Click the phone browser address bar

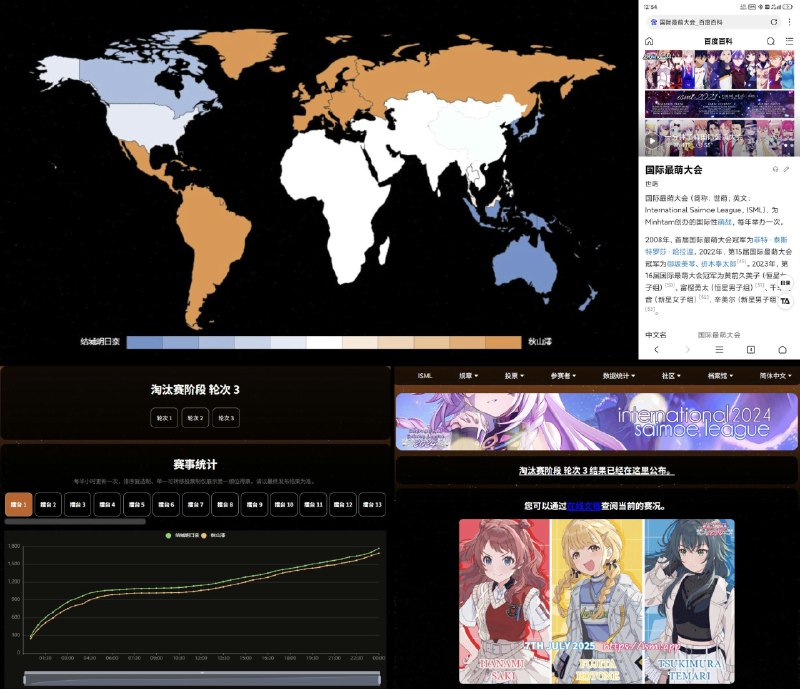(x=713, y=22)
